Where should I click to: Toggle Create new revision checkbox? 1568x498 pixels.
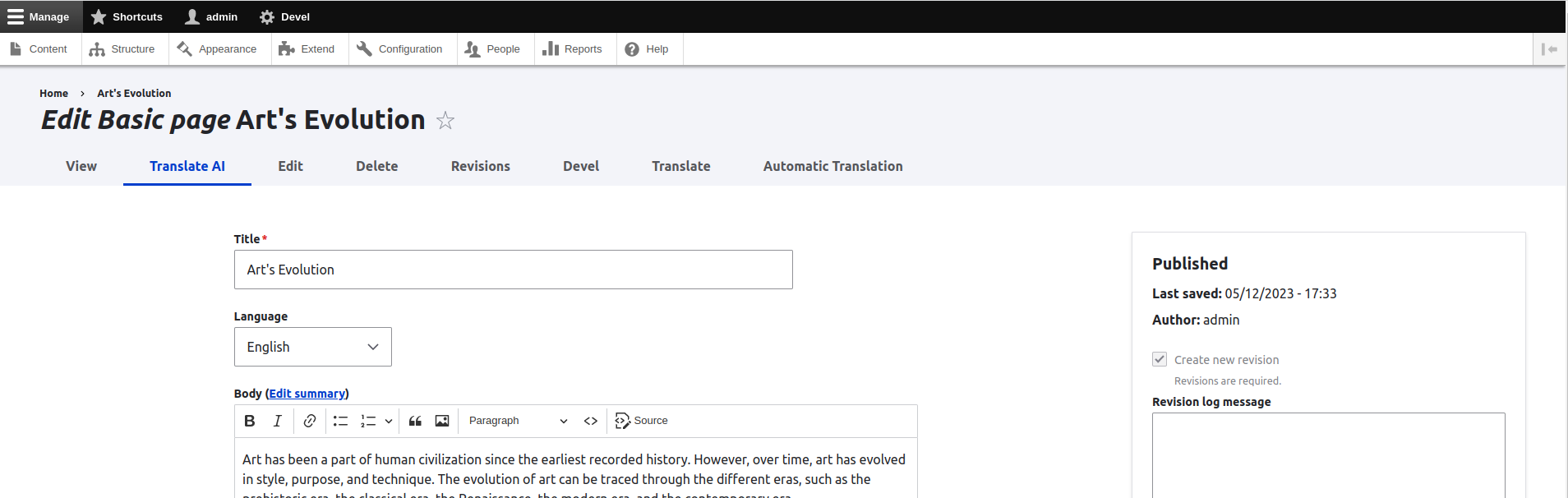click(1160, 359)
